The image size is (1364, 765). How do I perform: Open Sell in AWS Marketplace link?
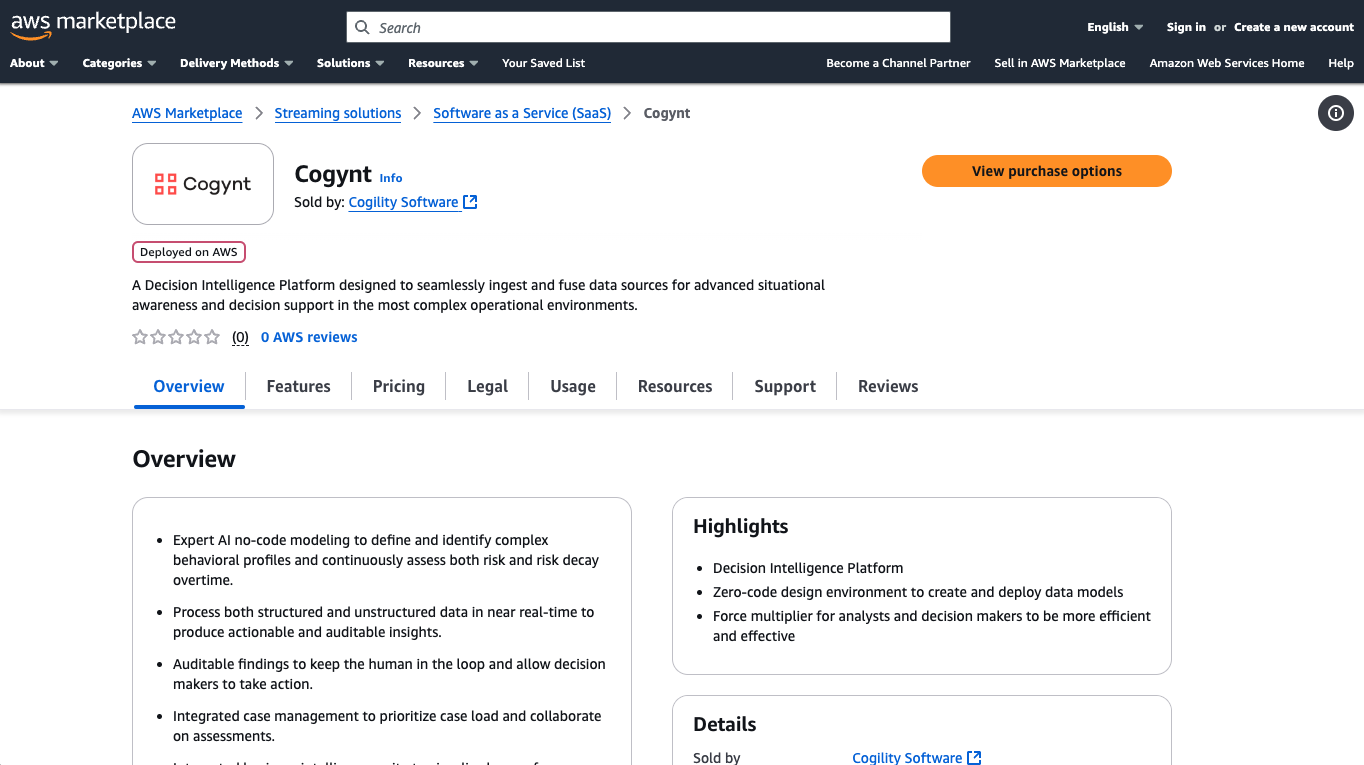click(x=1060, y=63)
